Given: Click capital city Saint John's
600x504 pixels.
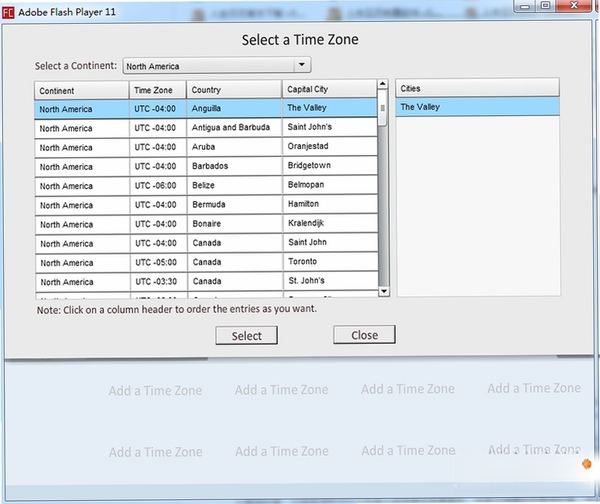Looking at the screenshot, I should (330, 127).
